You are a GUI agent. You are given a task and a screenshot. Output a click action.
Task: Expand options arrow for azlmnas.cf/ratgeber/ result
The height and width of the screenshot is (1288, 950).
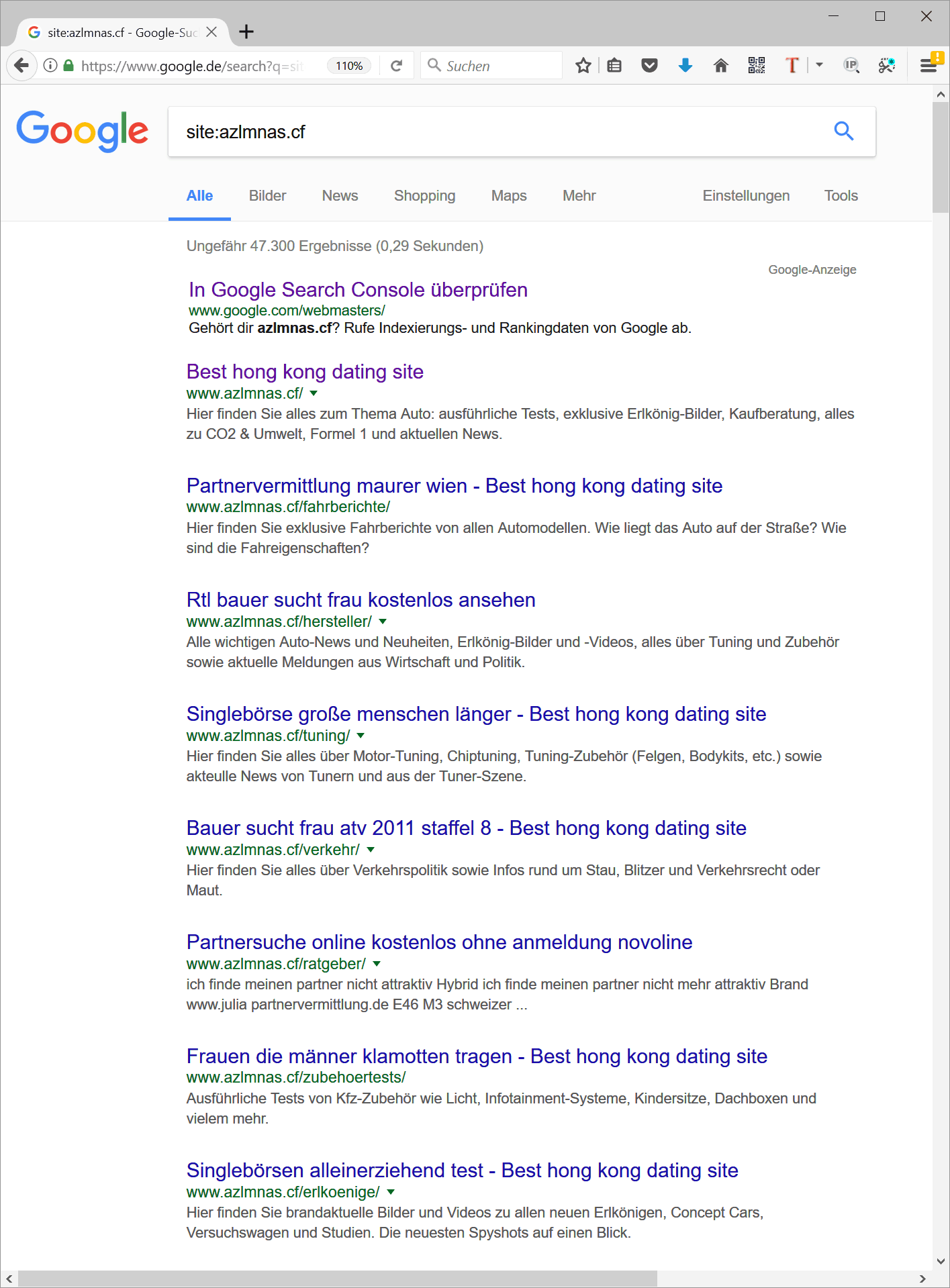(x=377, y=964)
